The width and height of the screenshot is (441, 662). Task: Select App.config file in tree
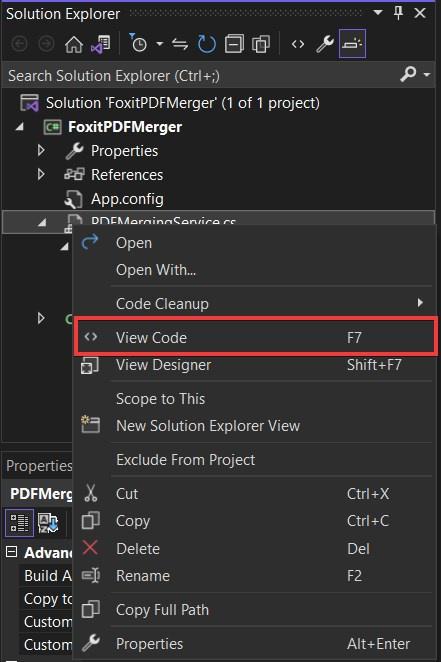point(127,199)
